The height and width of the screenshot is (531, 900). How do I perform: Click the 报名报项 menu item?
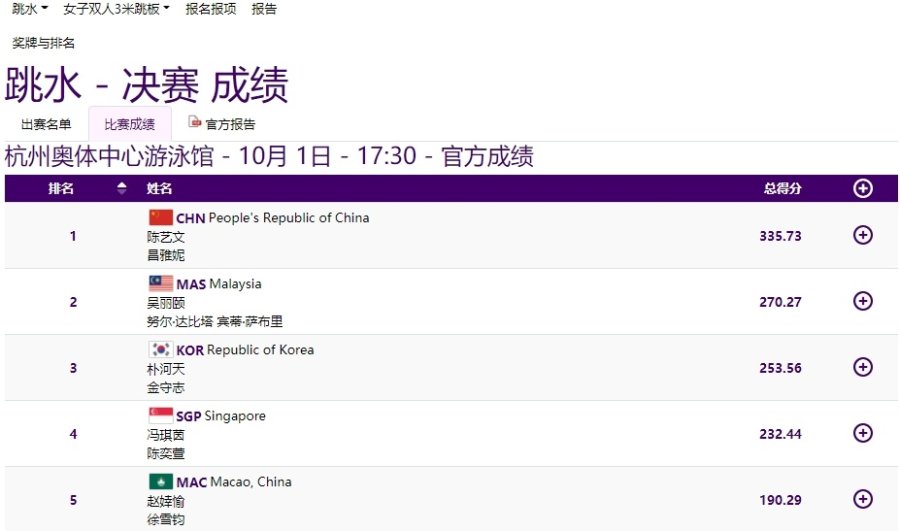tap(211, 9)
